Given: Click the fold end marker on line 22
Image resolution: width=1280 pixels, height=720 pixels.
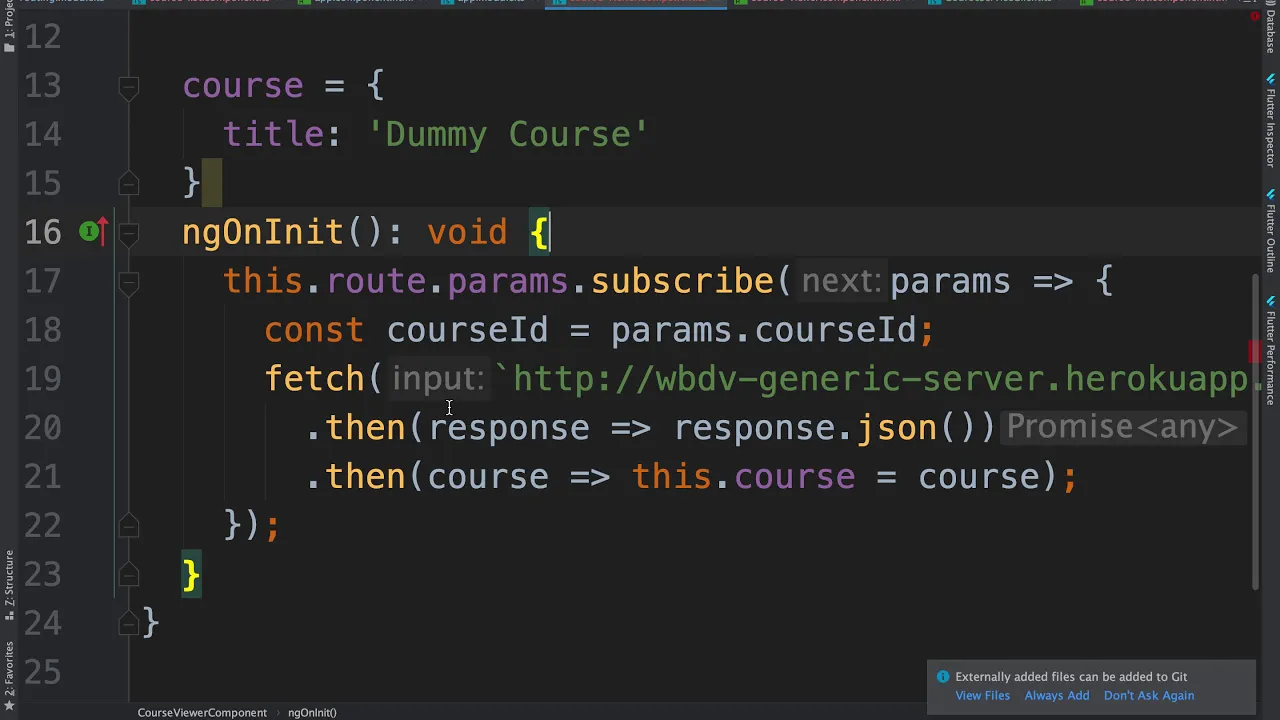Looking at the screenshot, I should pos(128,525).
